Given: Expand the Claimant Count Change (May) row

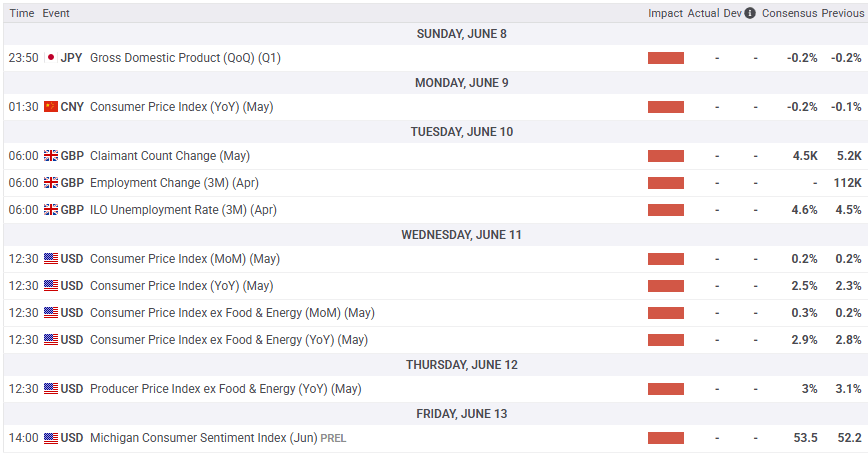Looking at the screenshot, I should 169,156.
